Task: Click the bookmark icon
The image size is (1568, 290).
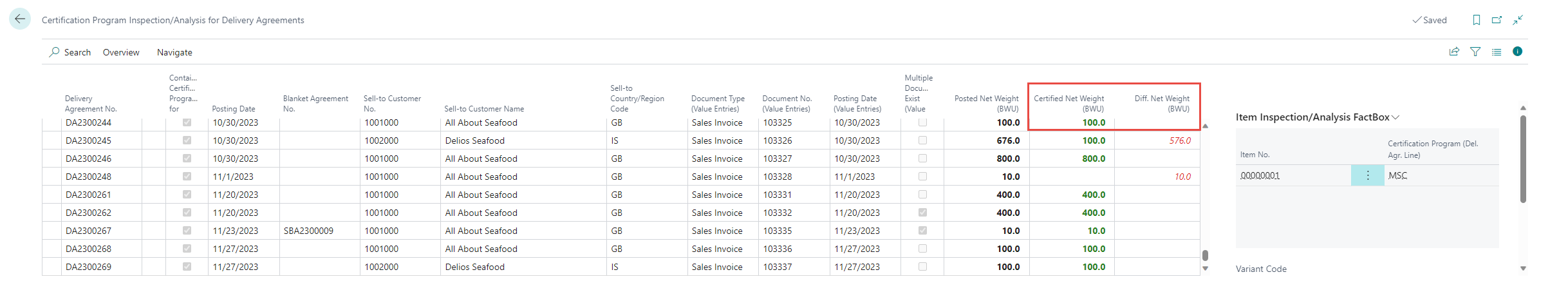Action: [1477, 20]
